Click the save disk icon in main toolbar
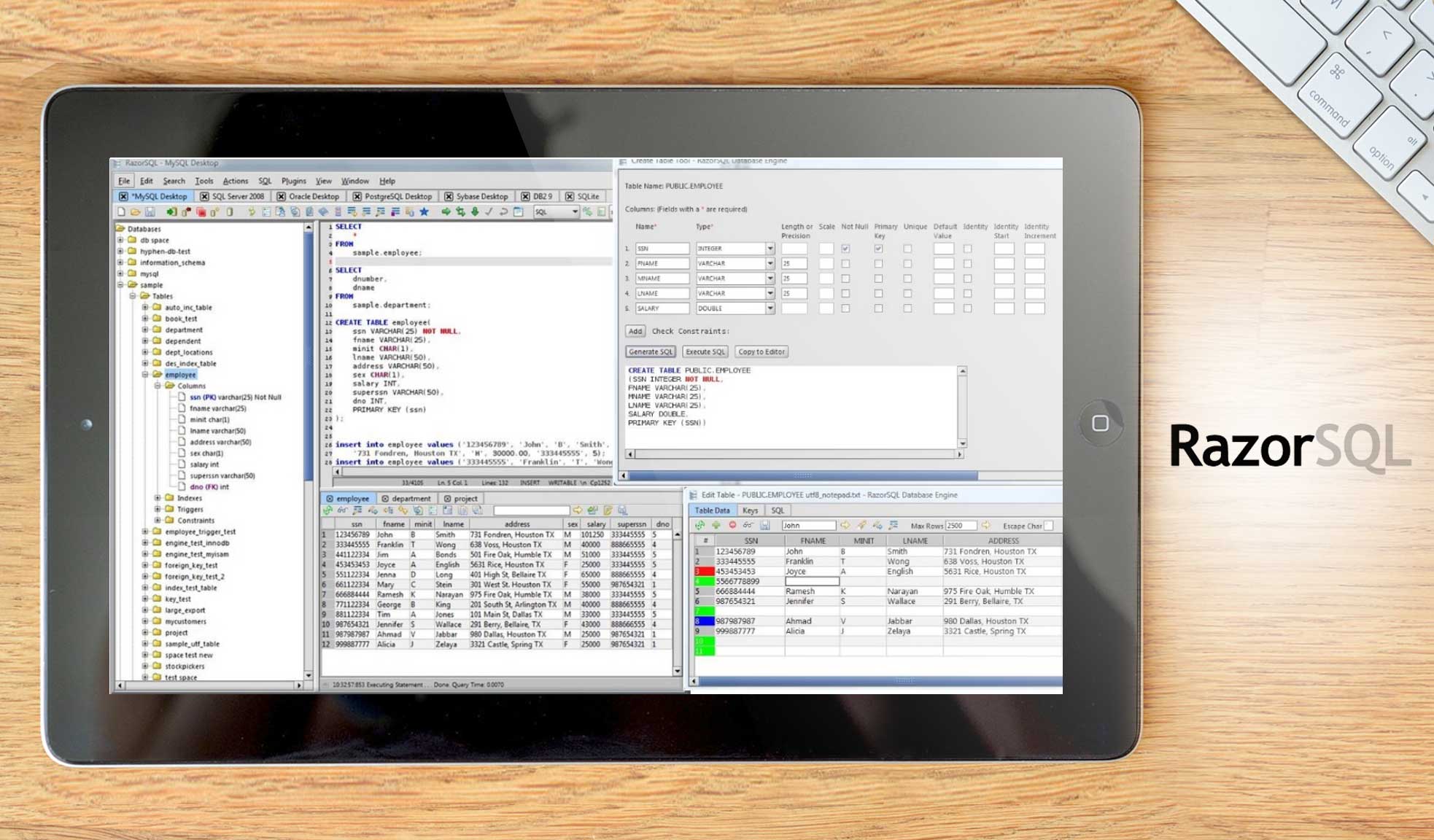 pyautogui.click(x=150, y=212)
